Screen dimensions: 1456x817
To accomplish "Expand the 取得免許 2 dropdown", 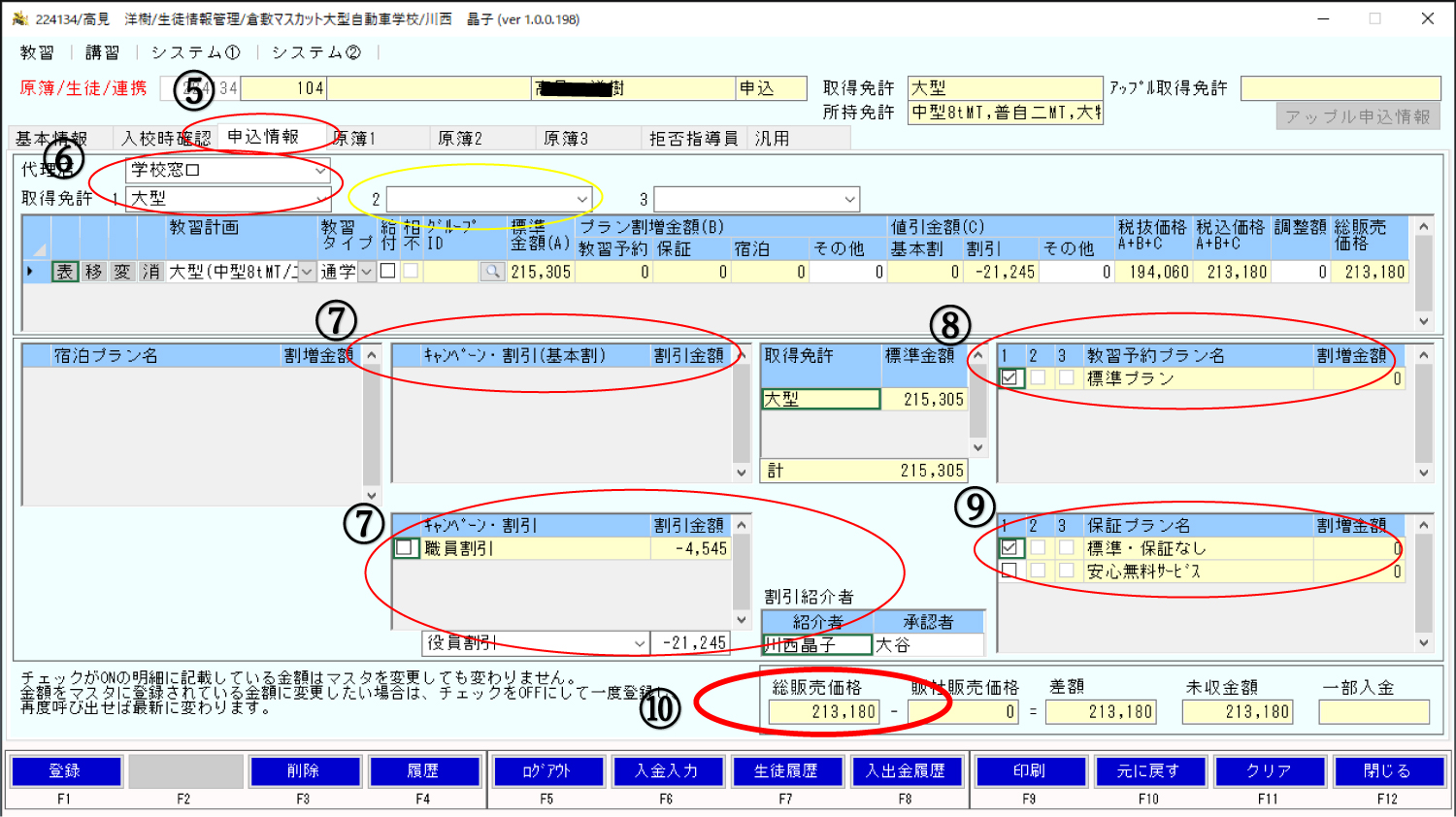I will point(582,200).
